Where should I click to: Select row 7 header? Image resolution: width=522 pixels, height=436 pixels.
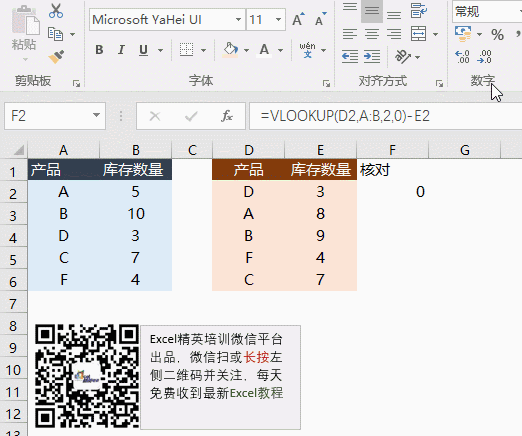click(x=13, y=304)
